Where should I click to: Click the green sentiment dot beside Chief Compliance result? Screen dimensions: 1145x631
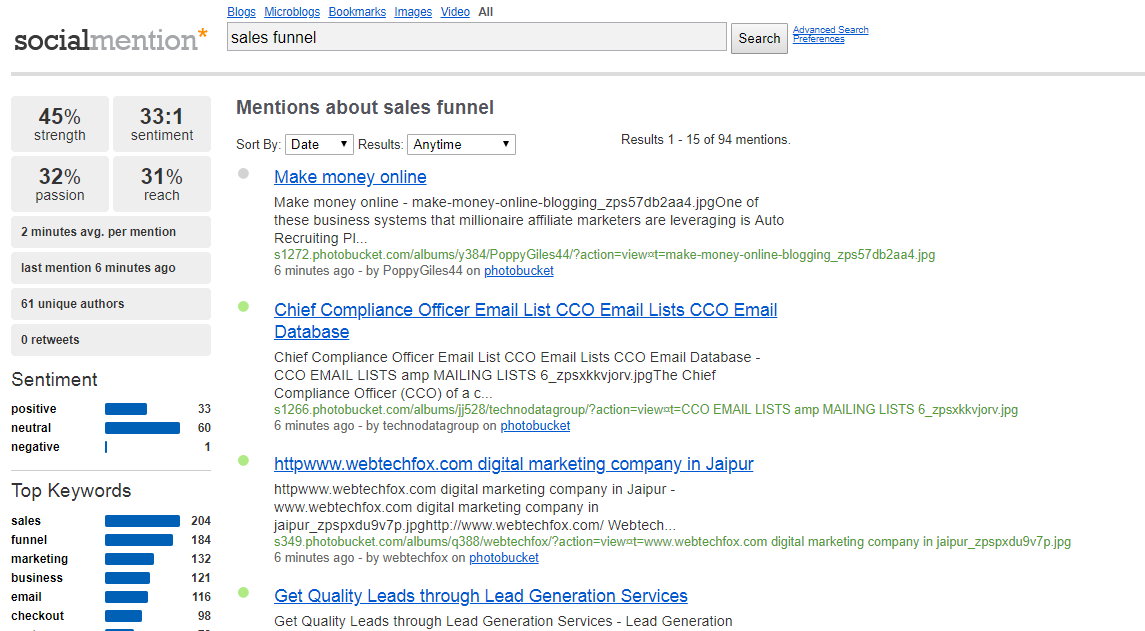(x=243, y=309)
